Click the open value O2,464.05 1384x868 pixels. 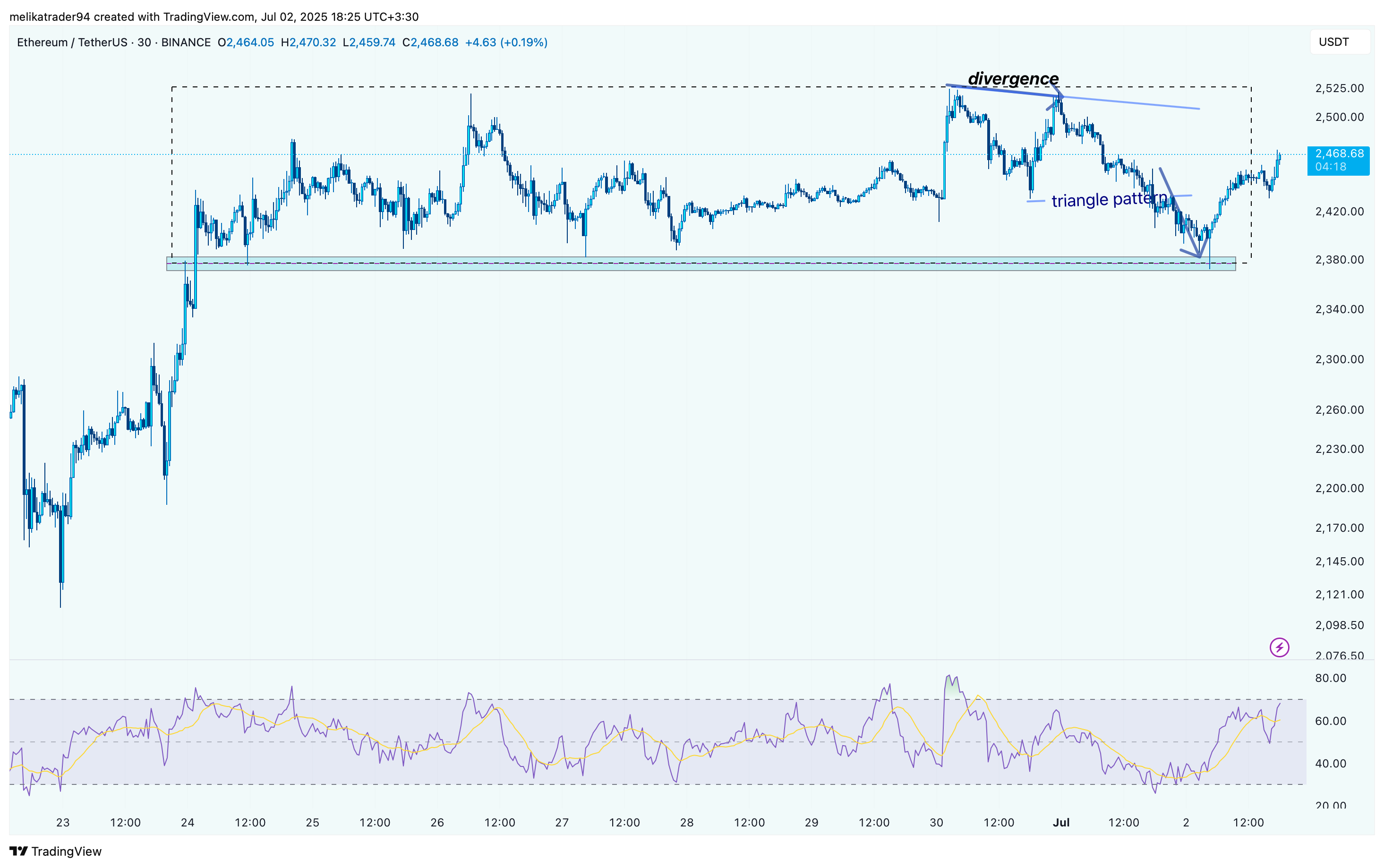(x=246, y=43)
